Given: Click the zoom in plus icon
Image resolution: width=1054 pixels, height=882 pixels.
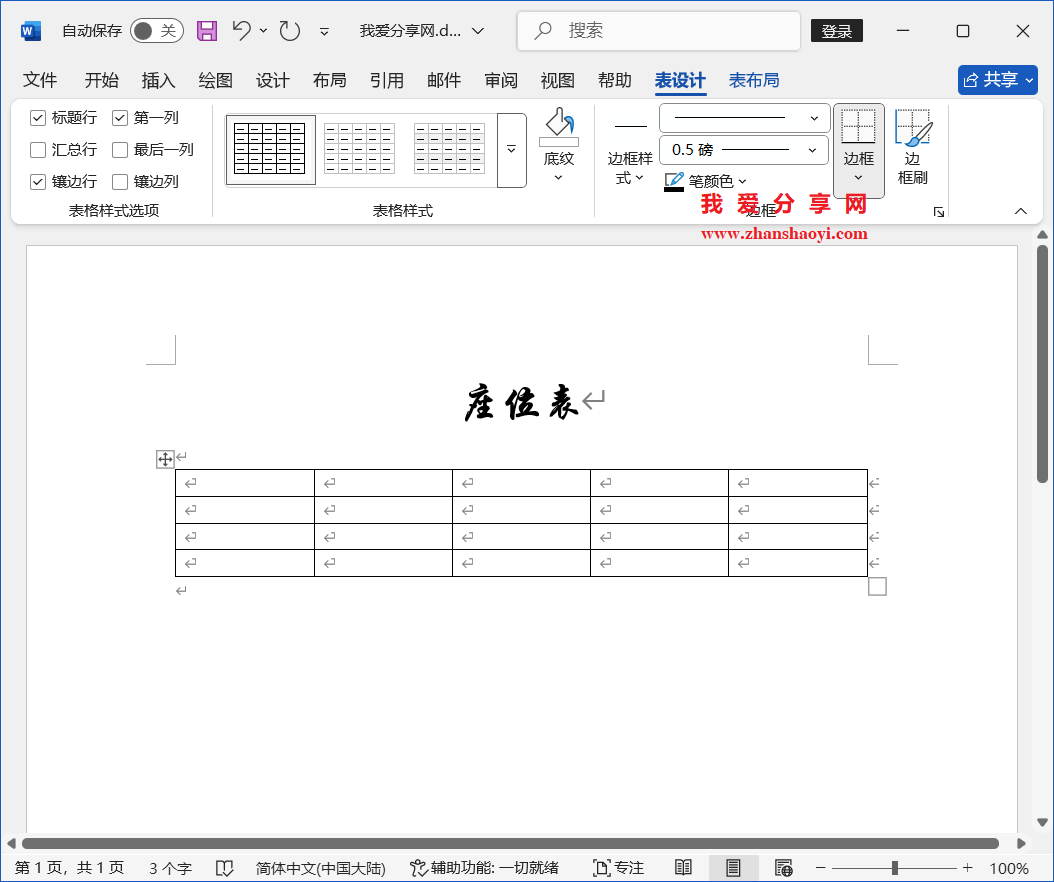Looking at the screenshot, I should click(967, 868).
